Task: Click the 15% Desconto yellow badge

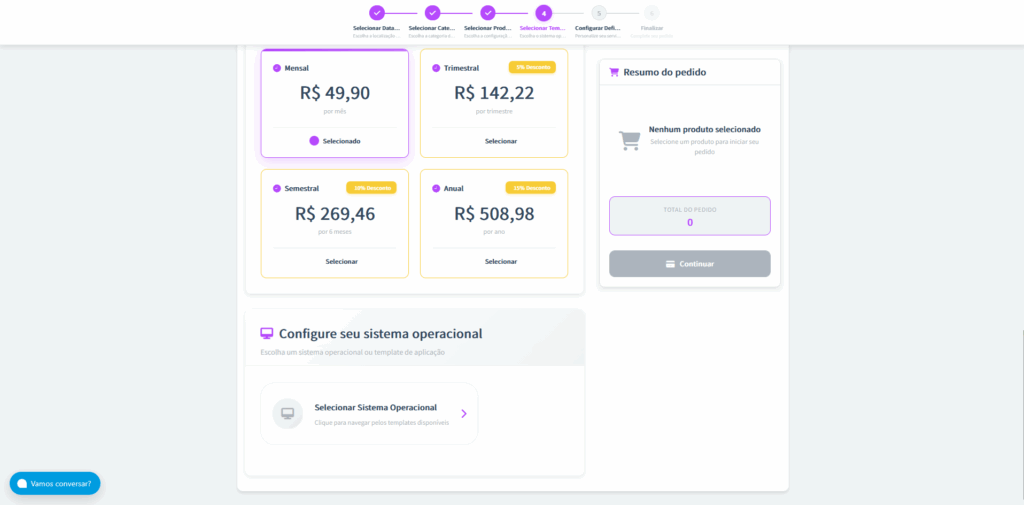Action: [x=530, y=188]
